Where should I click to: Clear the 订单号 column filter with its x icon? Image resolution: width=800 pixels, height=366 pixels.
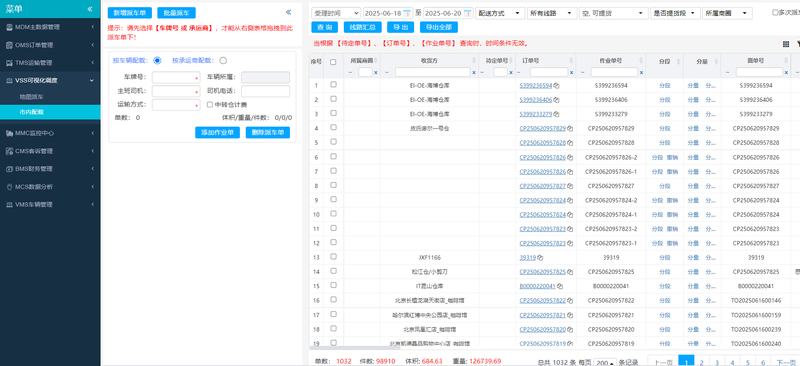pos(571,72)
